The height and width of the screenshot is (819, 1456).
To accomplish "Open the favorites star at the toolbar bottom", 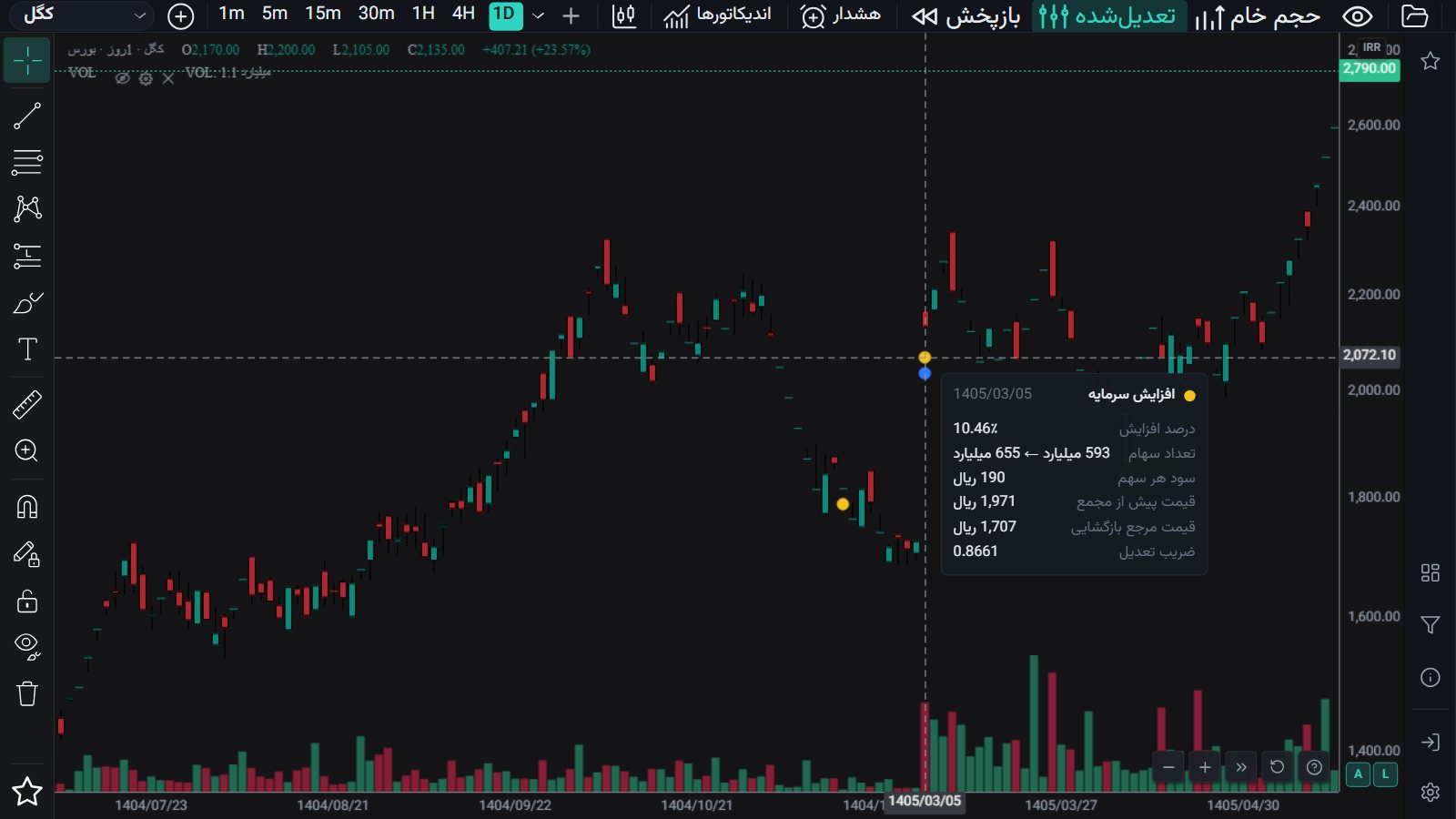I will (27, 792).
